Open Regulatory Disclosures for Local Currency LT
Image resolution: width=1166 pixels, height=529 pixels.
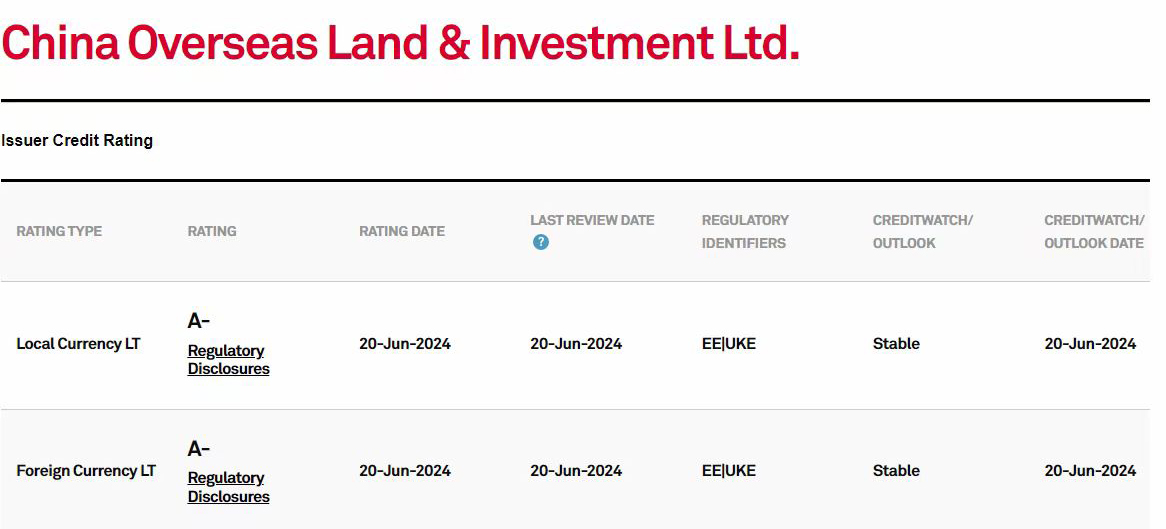[228, 359]
